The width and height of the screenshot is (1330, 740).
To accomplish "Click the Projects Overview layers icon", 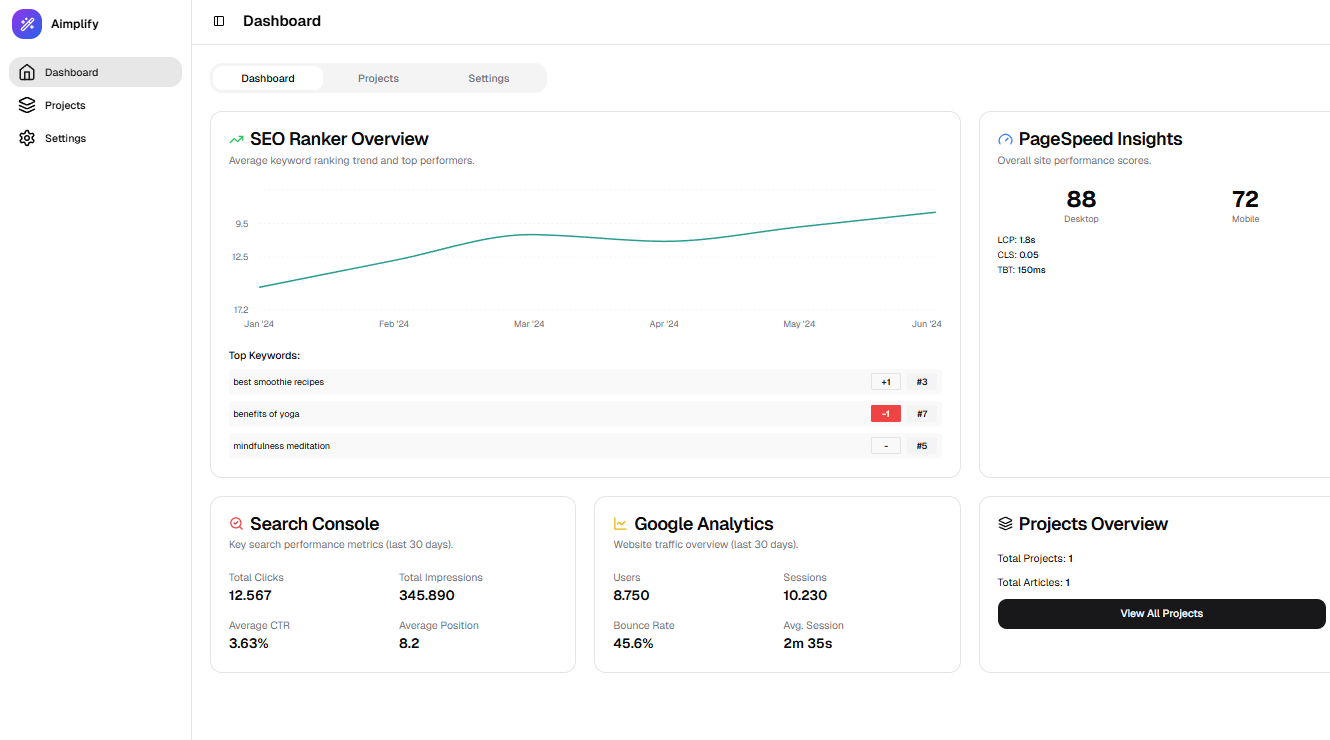I will tap(1005, 524).
